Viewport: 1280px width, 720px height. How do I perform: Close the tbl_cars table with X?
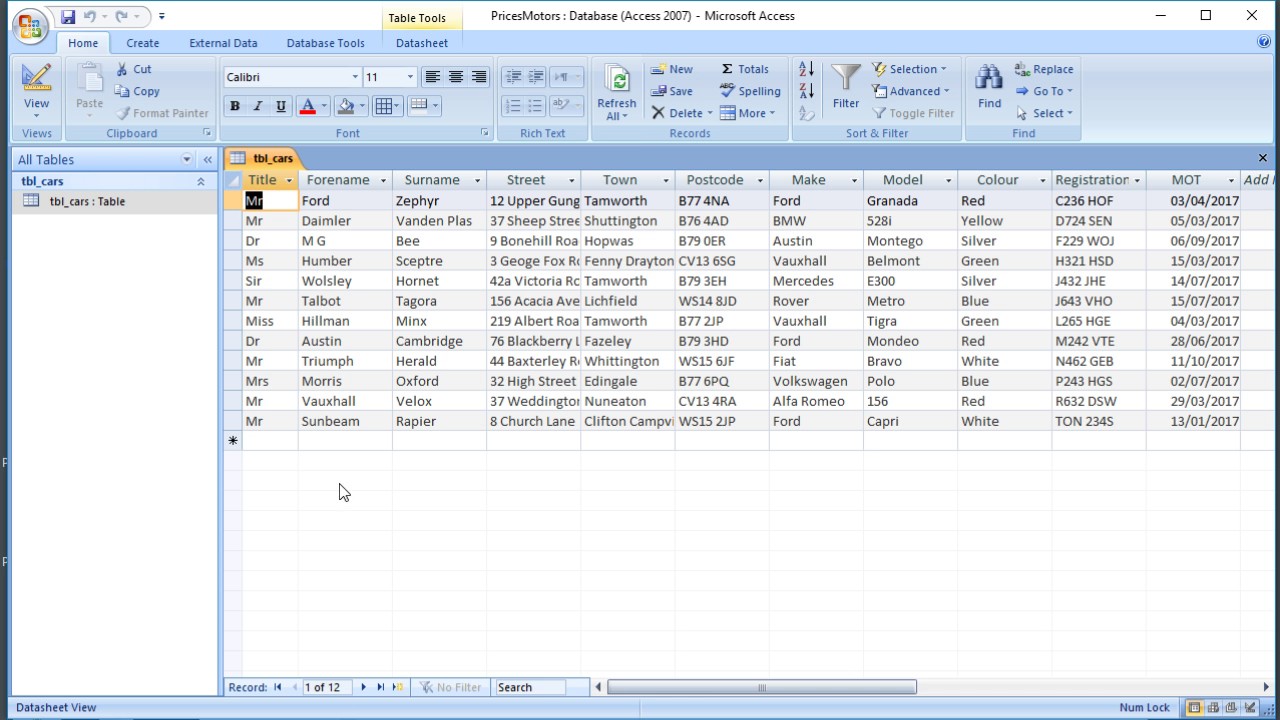pyautogui.click(x=1262, y=158)
